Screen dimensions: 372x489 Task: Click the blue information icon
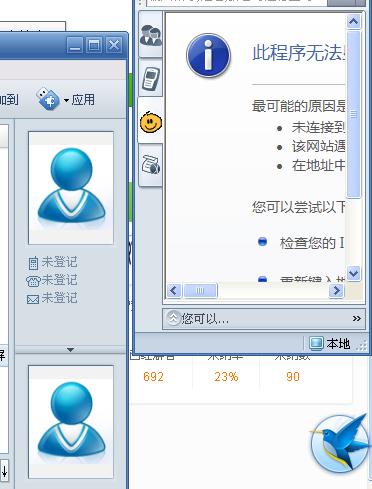point(208,55)
